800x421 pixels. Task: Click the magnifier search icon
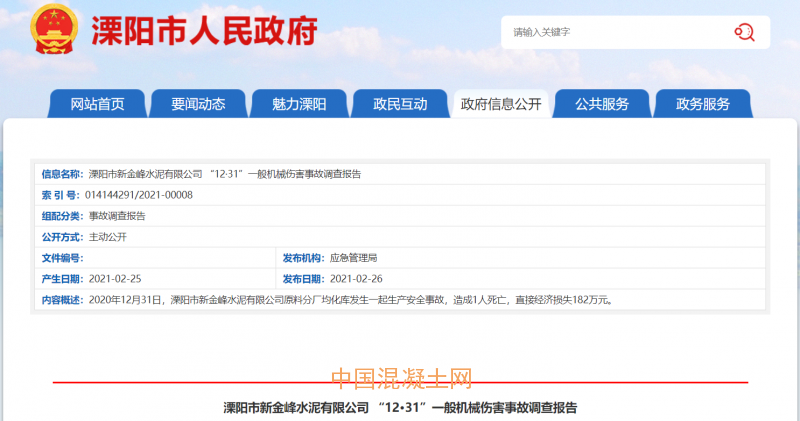[x=744, y=32]
